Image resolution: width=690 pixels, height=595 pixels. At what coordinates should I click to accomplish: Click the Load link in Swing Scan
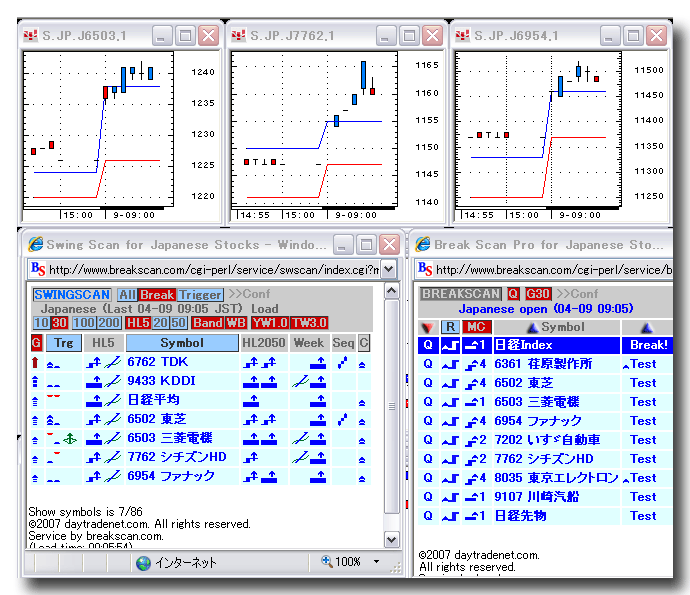point(264,309)
